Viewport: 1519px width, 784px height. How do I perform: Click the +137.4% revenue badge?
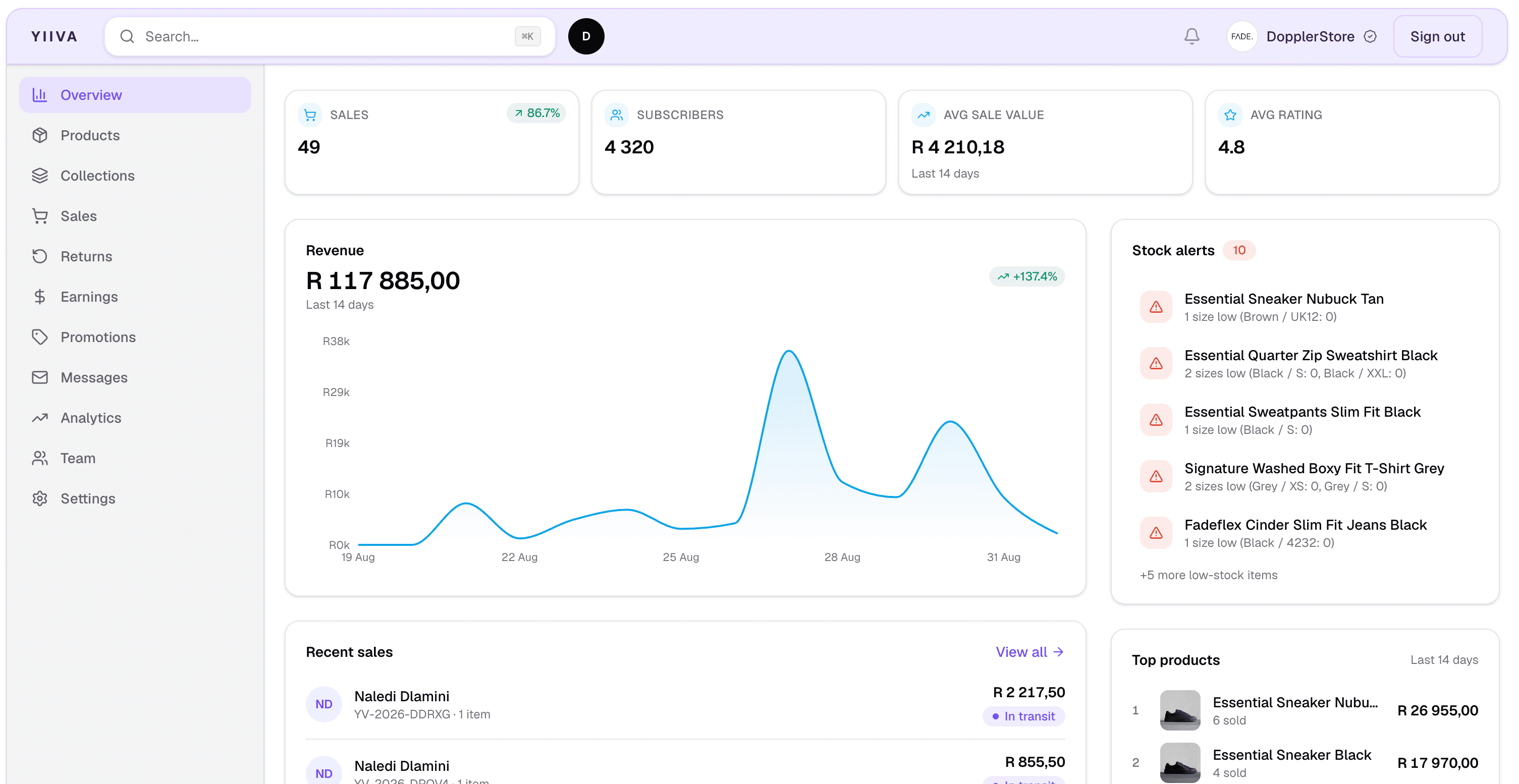[1026, 276]
